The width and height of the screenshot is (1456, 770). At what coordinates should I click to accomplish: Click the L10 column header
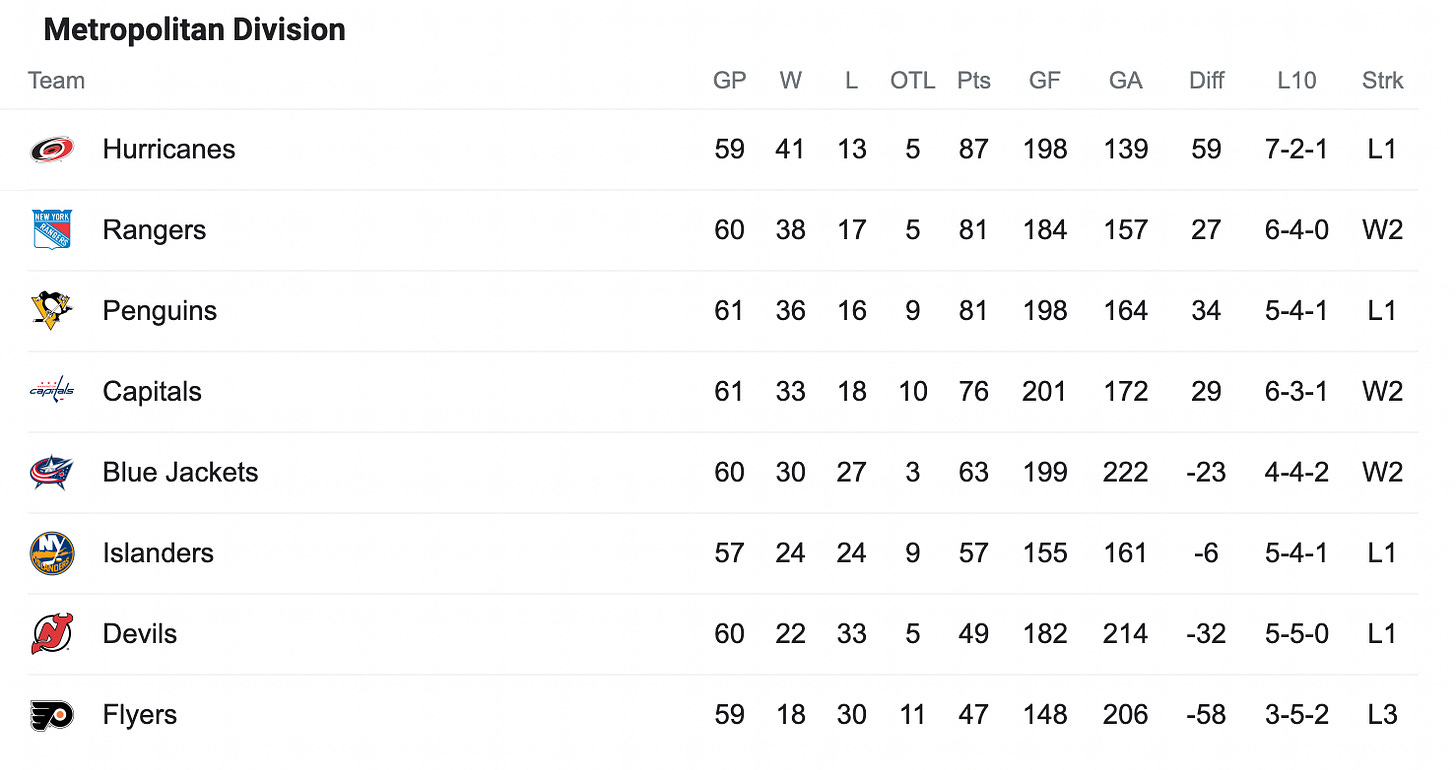click(1296, 81)
